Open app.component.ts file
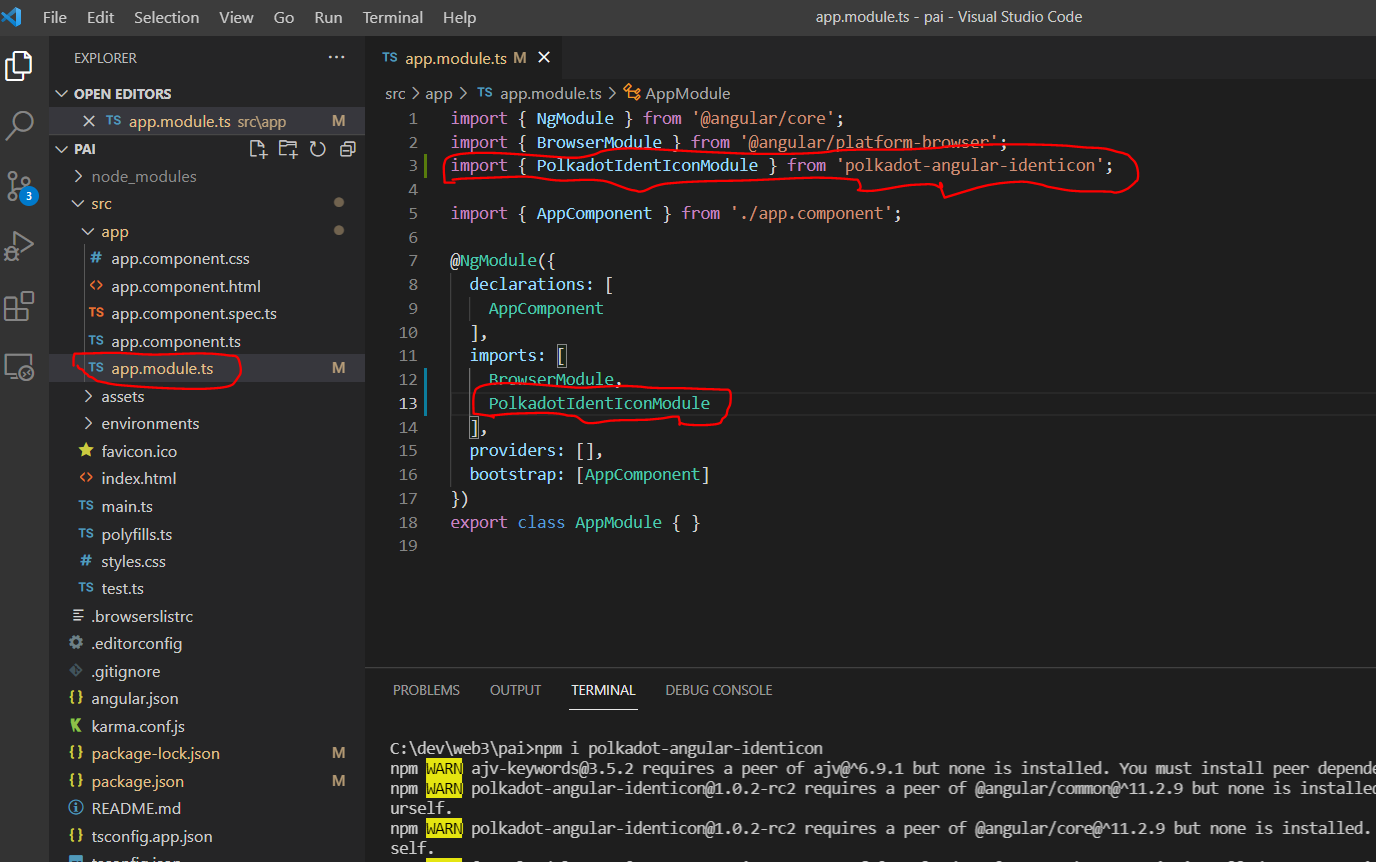The width and height of the screenshot is (1376, 862). [176, 341]
